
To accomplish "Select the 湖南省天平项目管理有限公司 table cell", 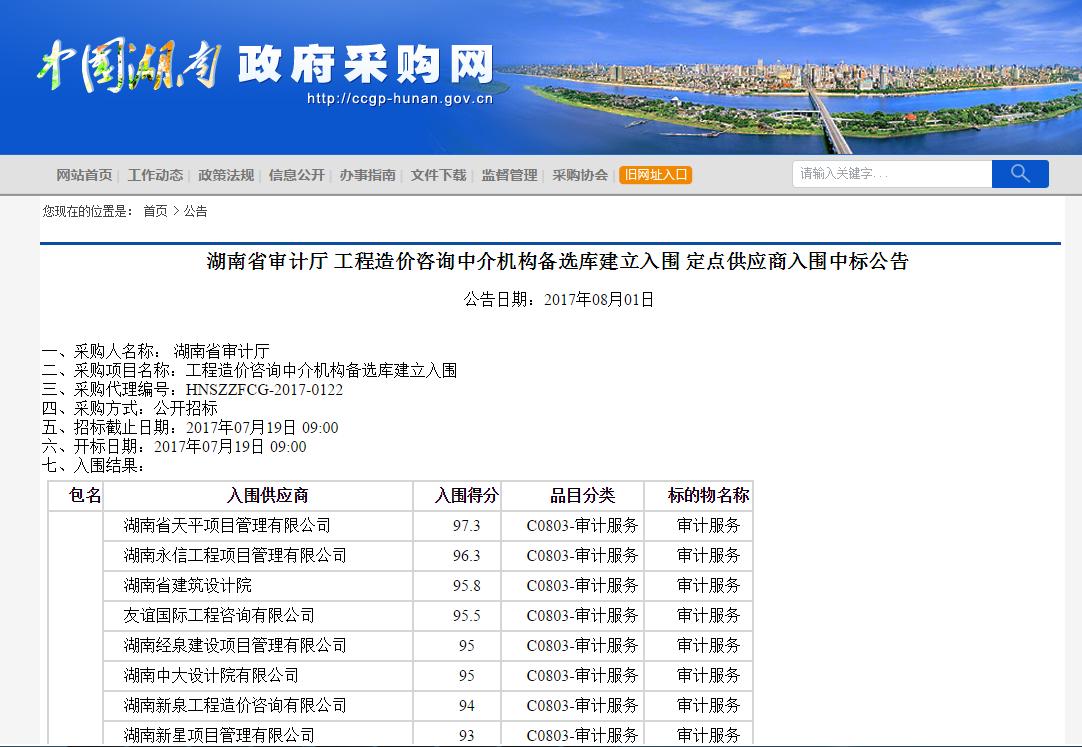I will coord(227,526).
